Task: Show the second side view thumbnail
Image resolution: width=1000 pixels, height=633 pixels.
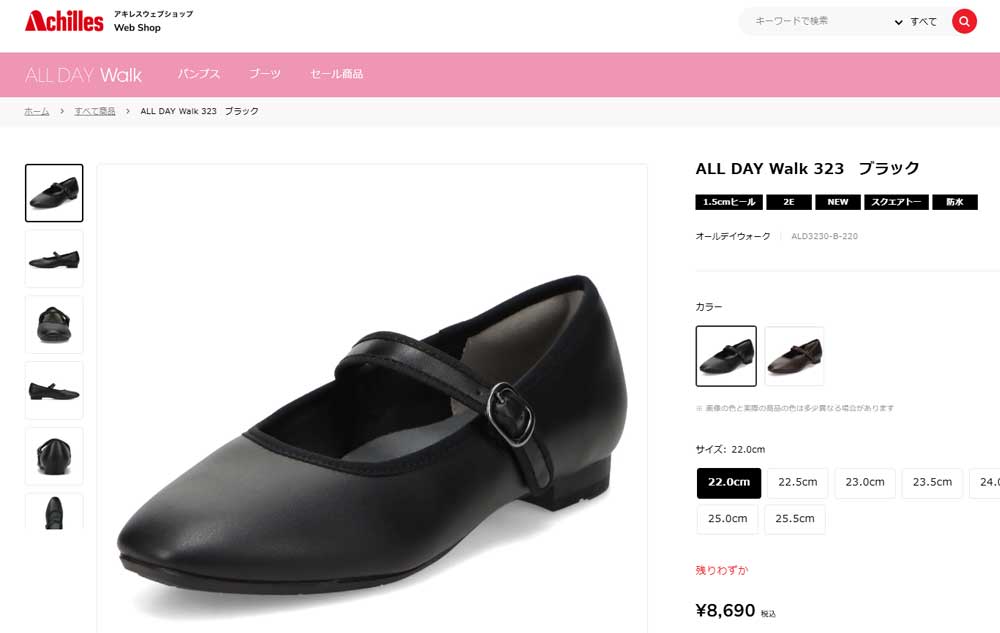Action: pyautogui.click(x=54, y=259)
